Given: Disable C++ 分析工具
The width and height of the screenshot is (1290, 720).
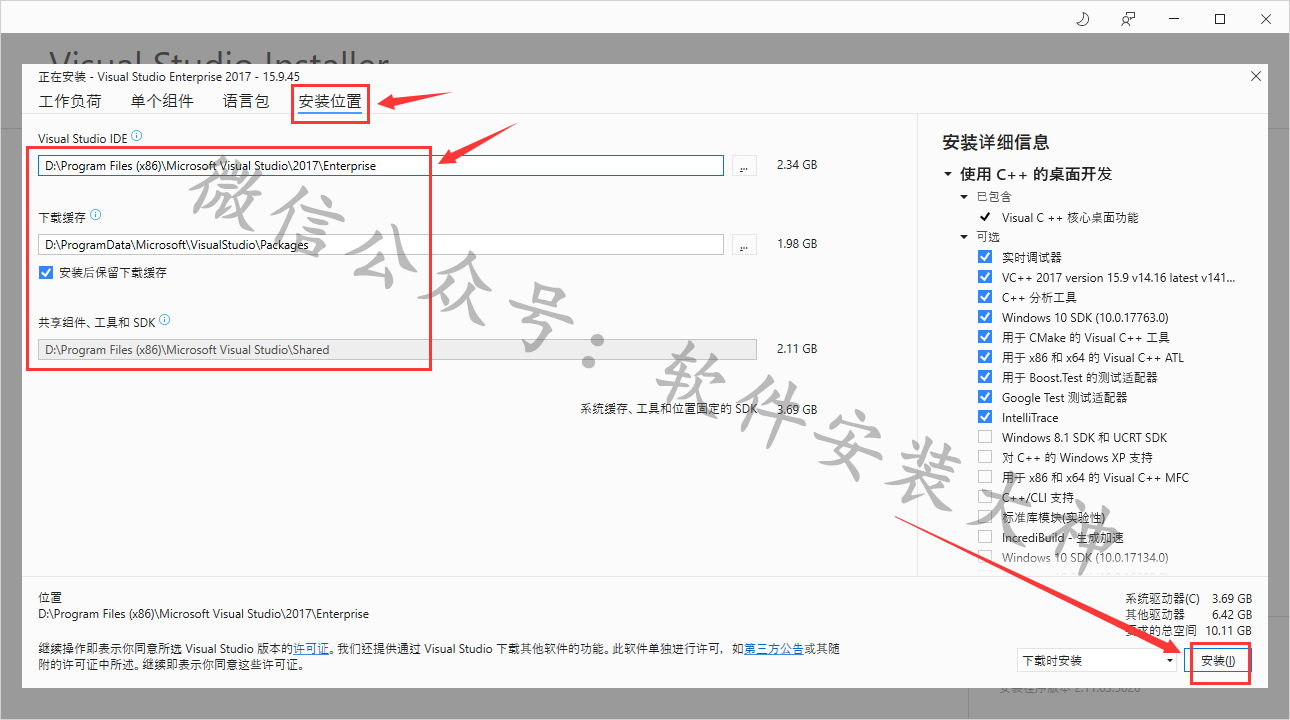Looking at the screenshot, I should [x=985, y=297].
